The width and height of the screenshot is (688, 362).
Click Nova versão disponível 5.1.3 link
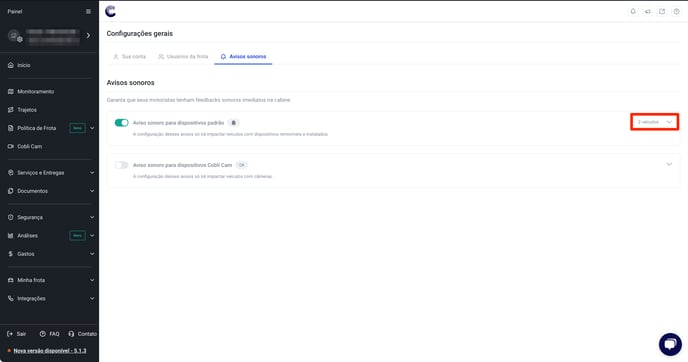[50, 351]
